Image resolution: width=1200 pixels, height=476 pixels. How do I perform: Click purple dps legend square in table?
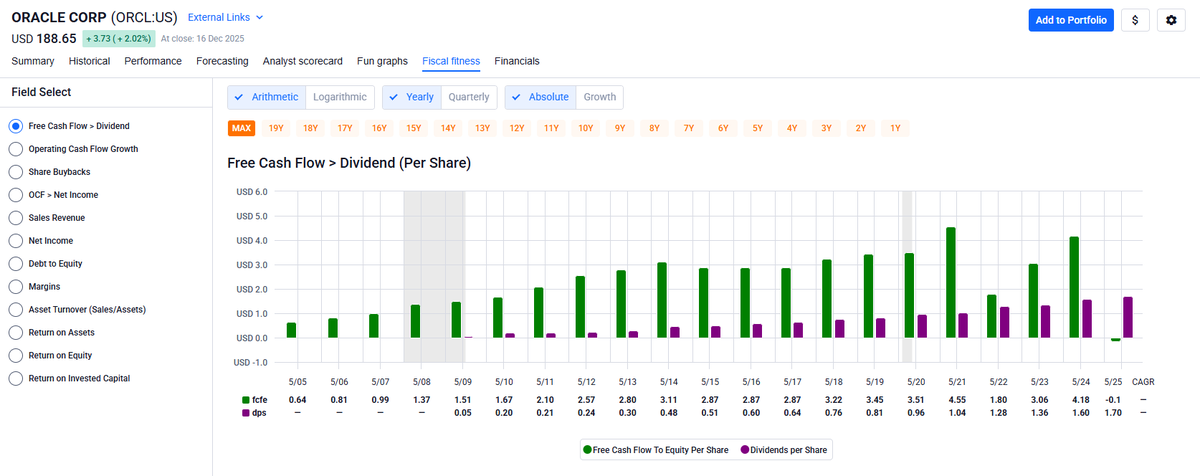click(246, 412)
